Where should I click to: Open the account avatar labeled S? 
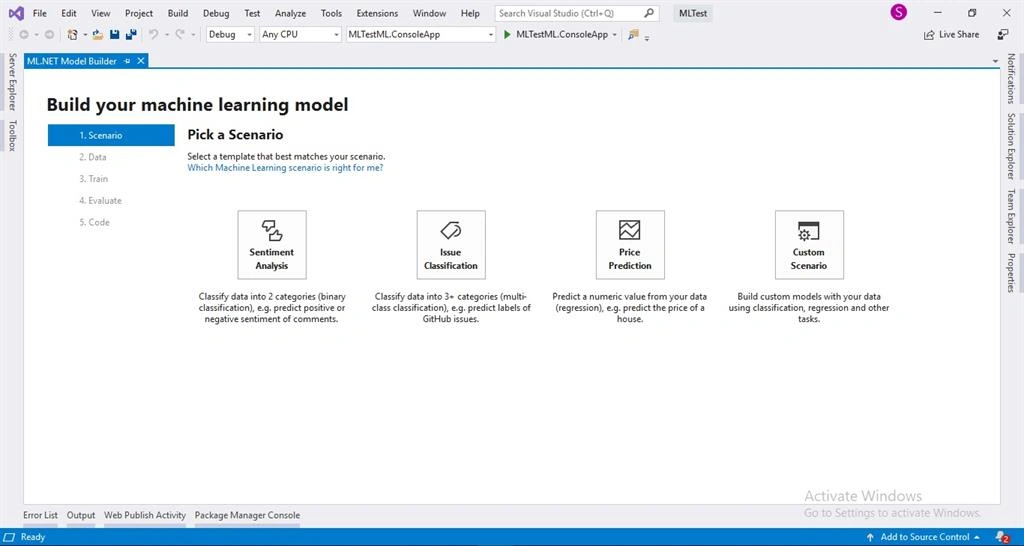(899, 12)
